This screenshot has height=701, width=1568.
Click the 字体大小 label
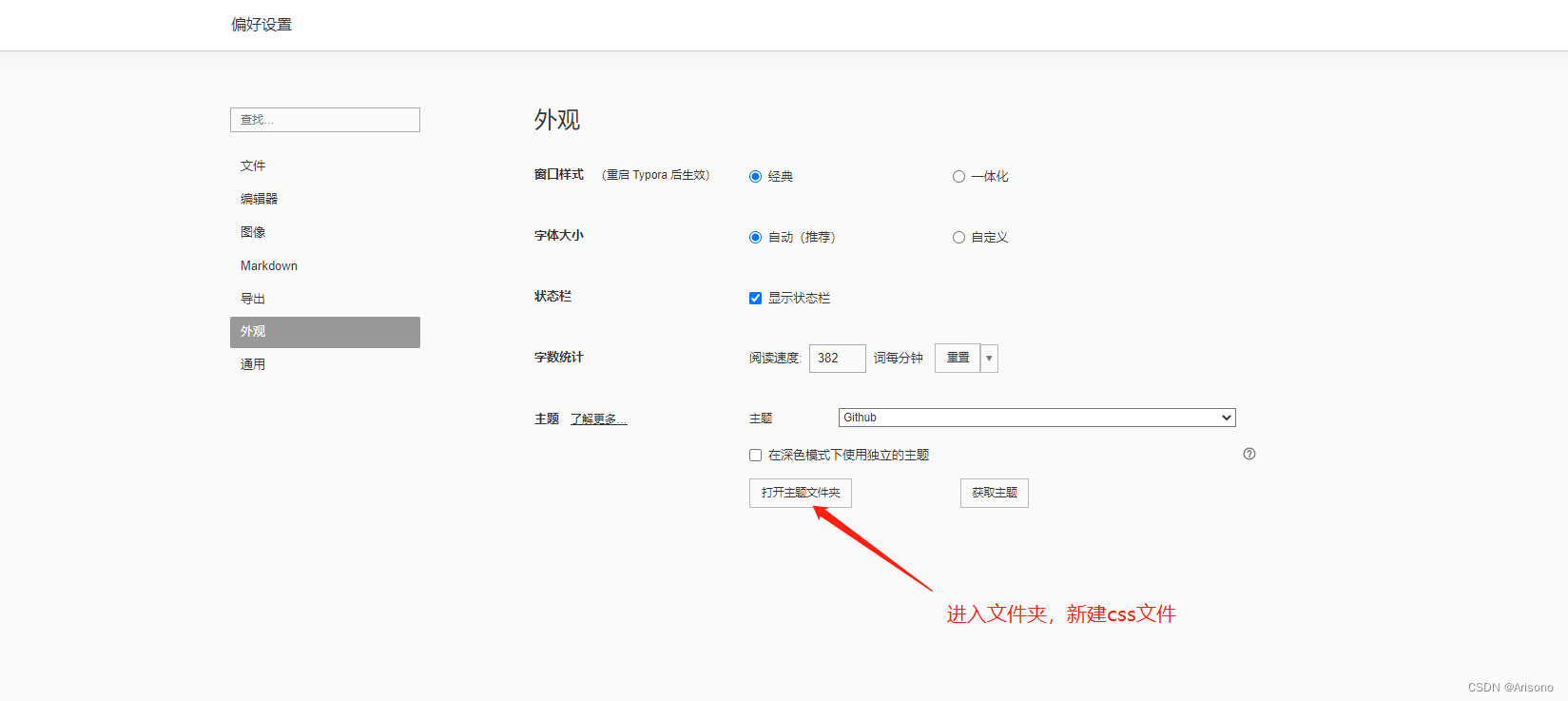click(x=559, y=236)
